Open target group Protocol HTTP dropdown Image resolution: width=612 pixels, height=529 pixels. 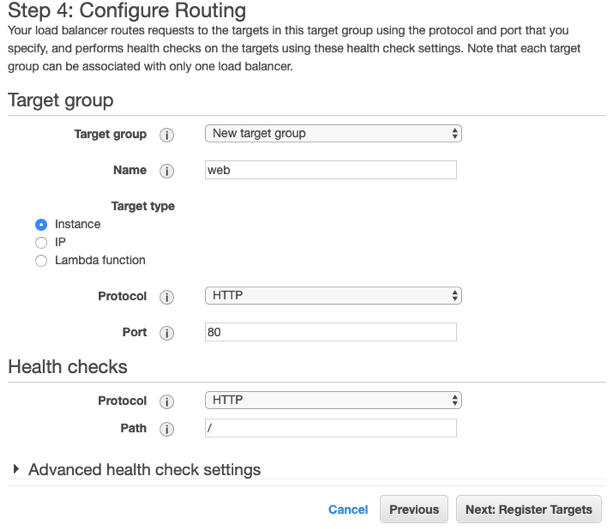(x=333, y=296)
